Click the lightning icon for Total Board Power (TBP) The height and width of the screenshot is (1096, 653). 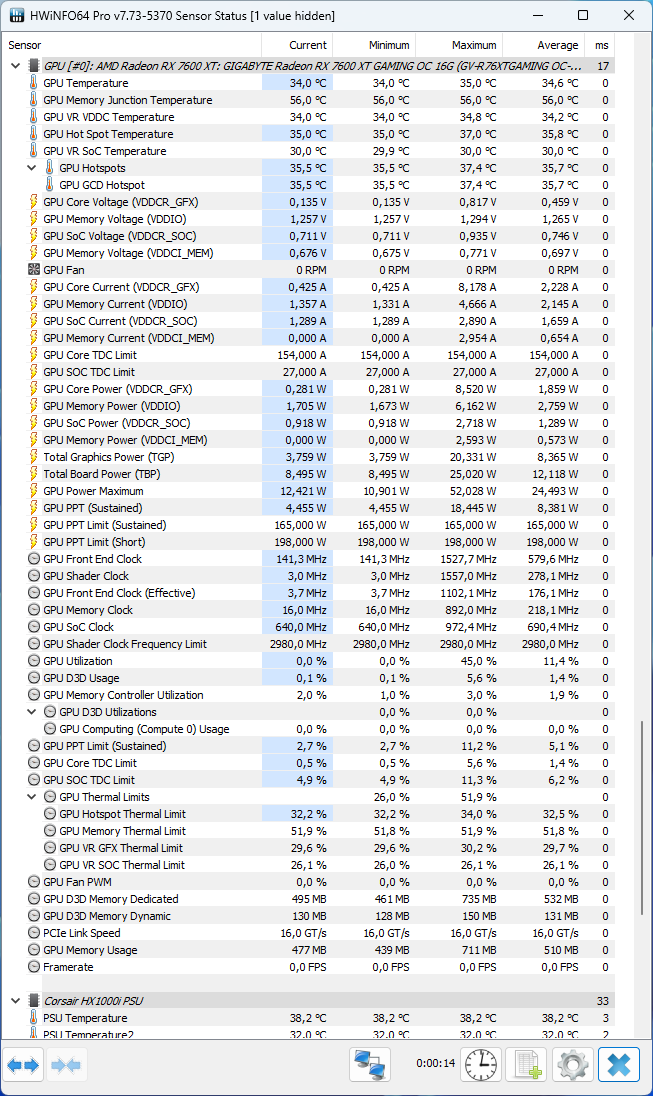(33, 474)
